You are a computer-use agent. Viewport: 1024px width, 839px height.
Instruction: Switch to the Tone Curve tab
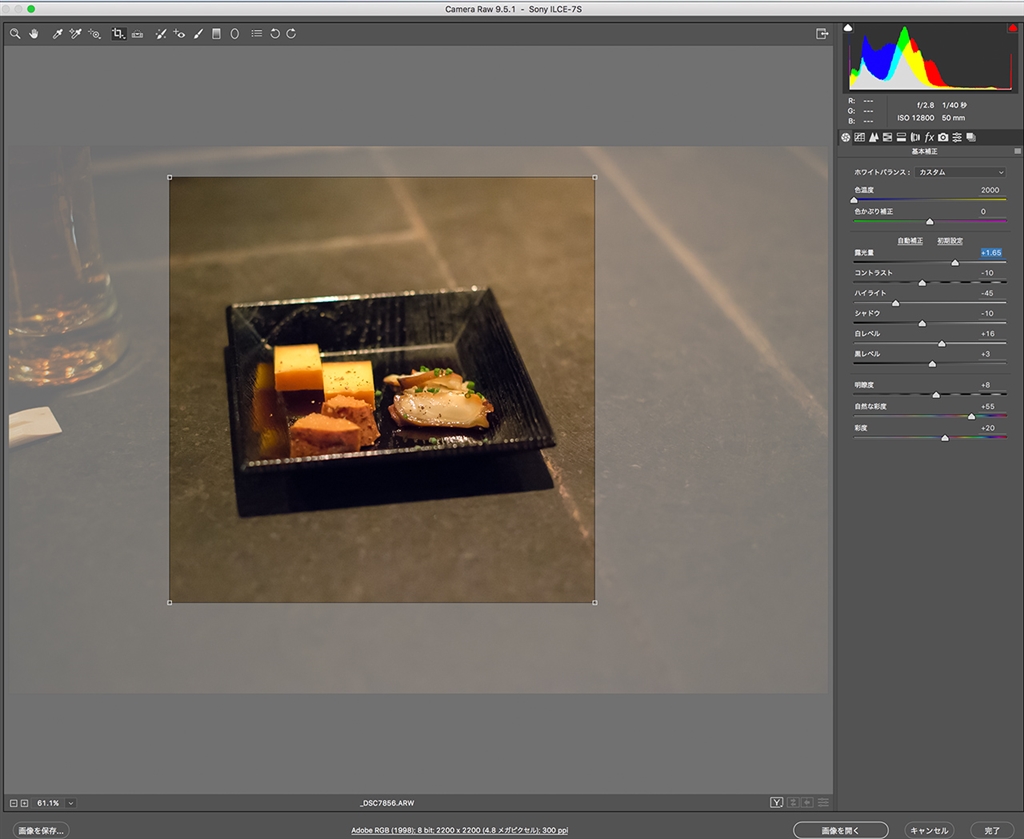coord(859,137)
